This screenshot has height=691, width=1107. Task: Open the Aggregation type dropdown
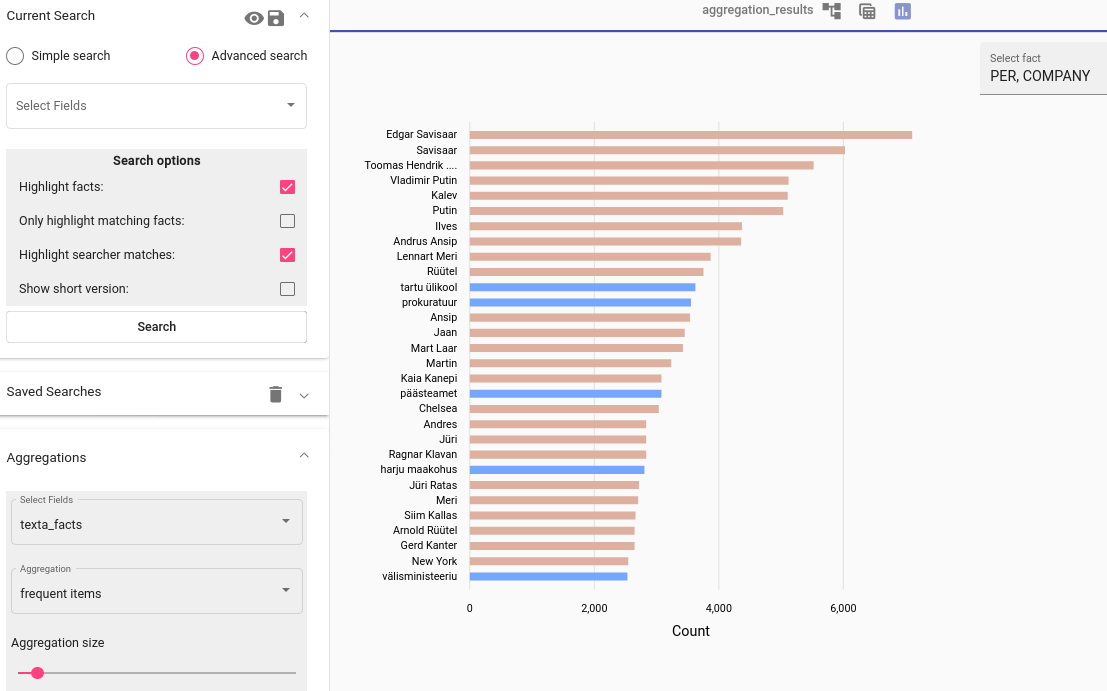point(157,591)
